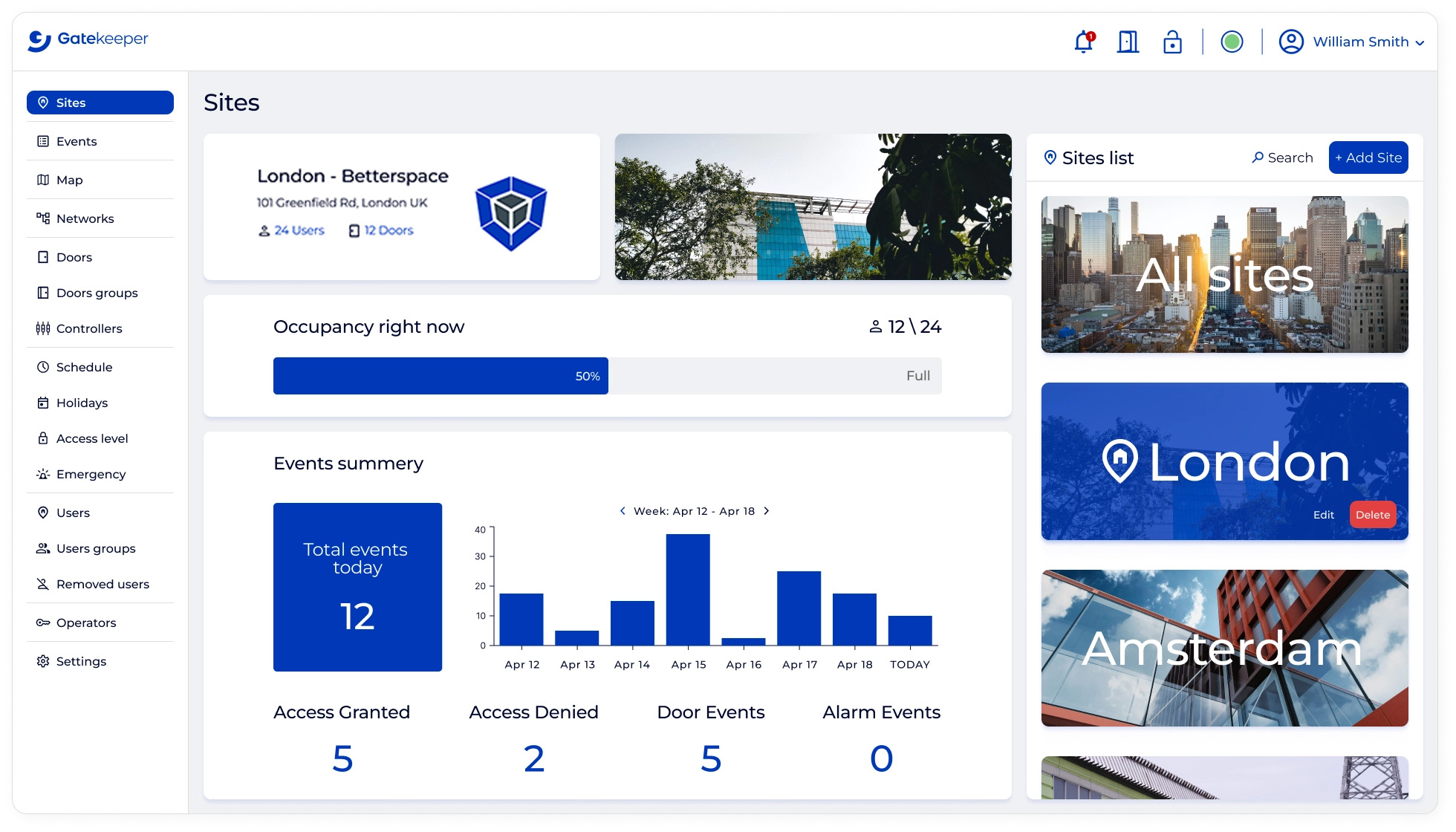The image size is (1456, 832).
Task: Go to next week in events chart
Action: click(x=767, y=511)
